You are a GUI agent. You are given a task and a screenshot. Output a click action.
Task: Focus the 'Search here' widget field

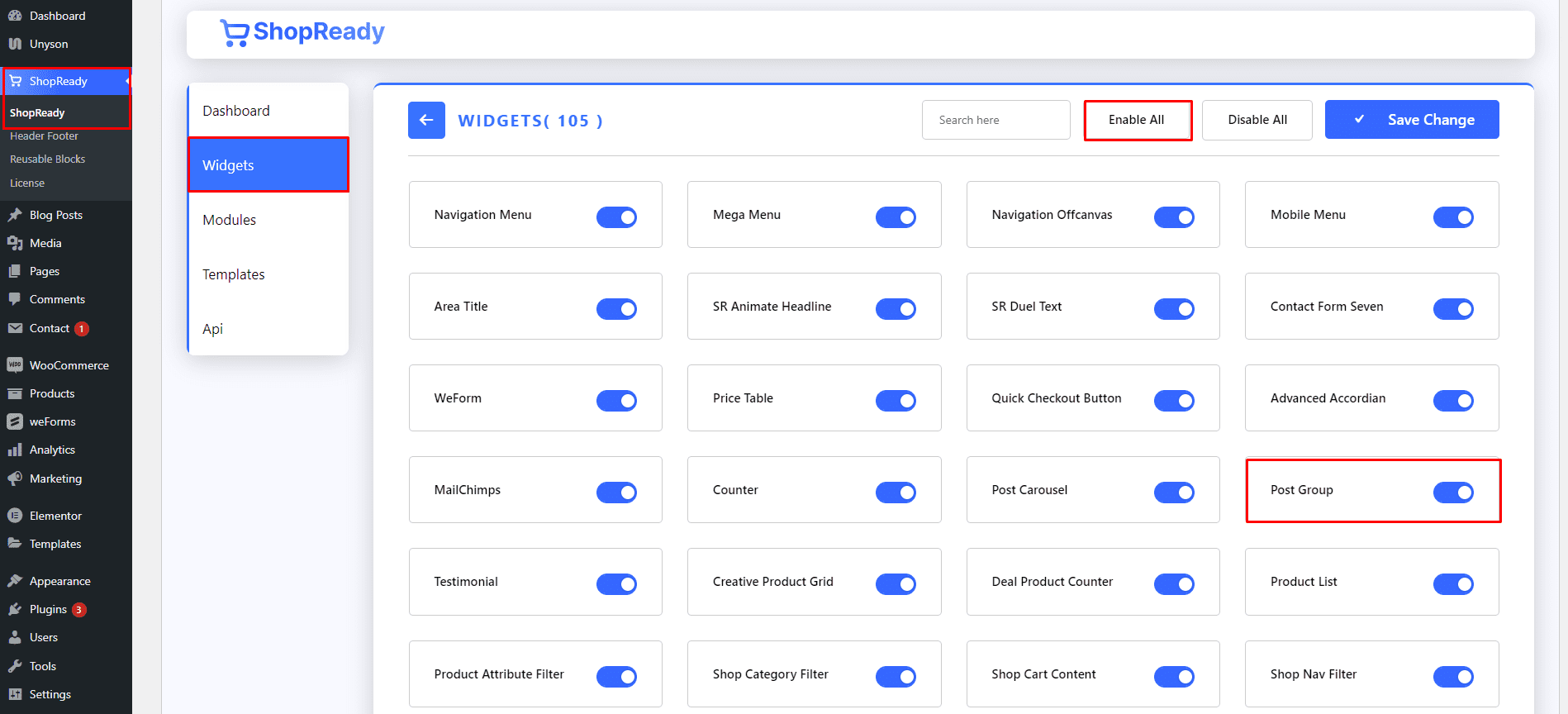[995, 120]
